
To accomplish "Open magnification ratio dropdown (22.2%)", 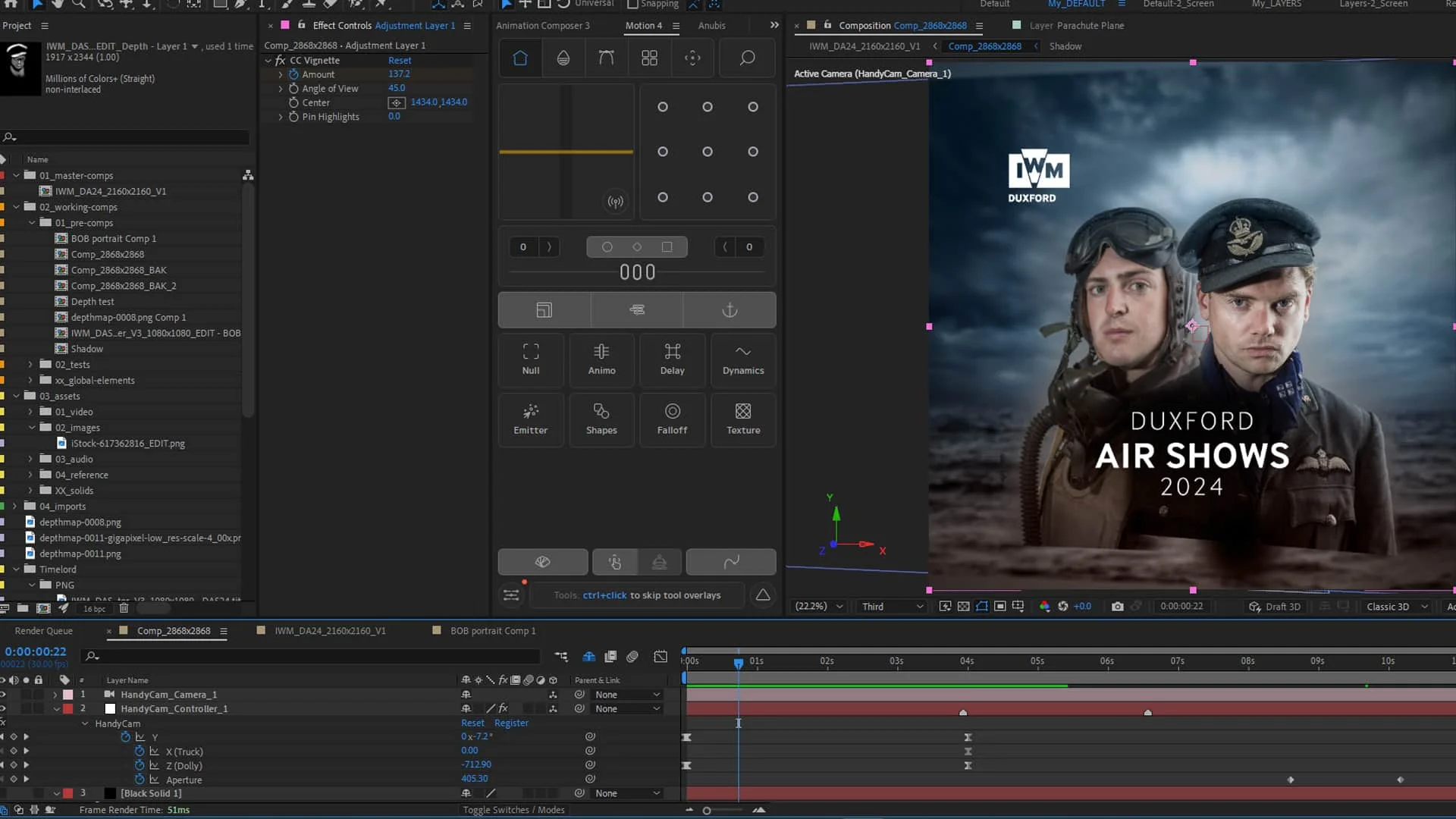I will (818, 607).
